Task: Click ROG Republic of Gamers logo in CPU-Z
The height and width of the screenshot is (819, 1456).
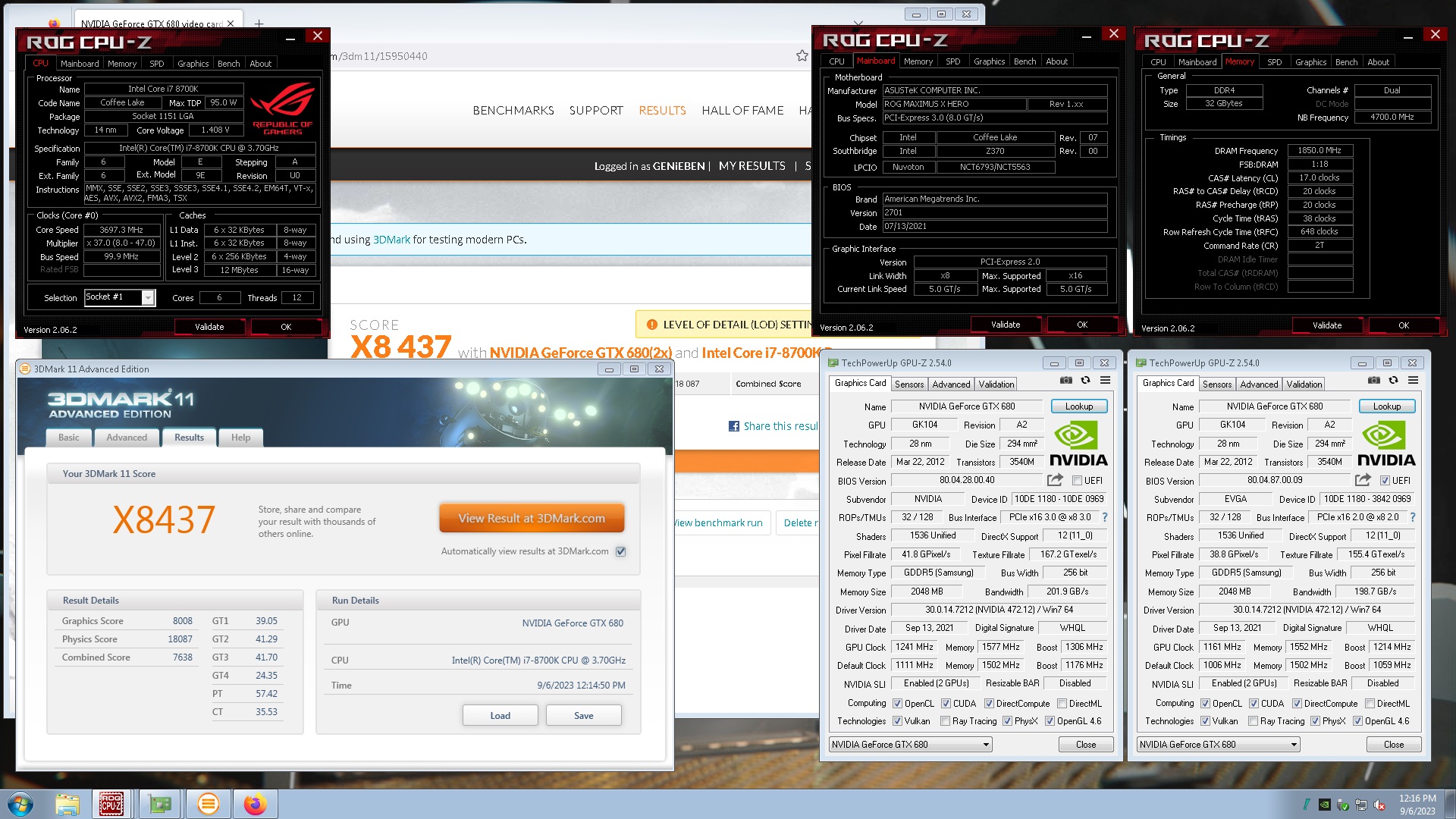Action: 282,108
